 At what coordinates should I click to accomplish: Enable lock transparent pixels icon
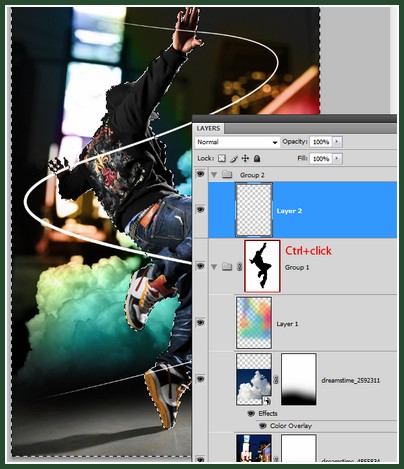pos(222,158)
